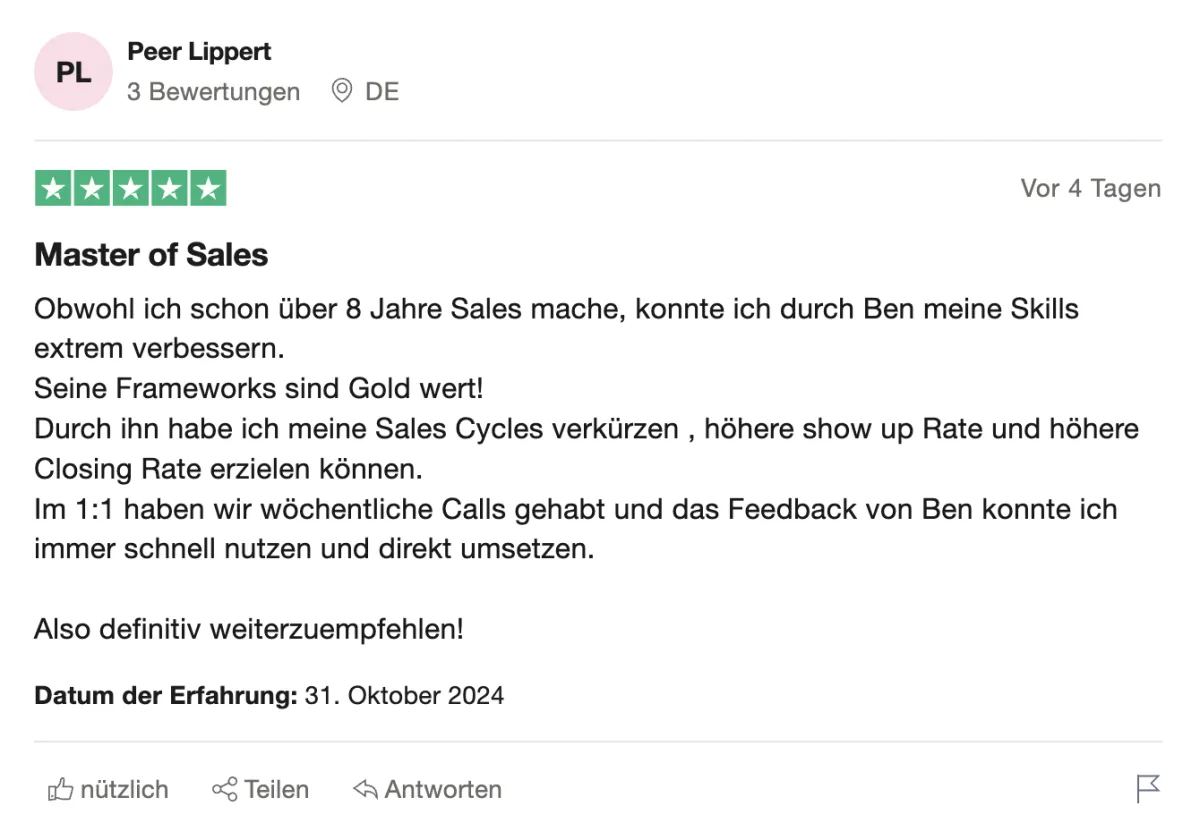
Task: Click the Vor 4 Tagen timestamp
Action: point(1091,188)
